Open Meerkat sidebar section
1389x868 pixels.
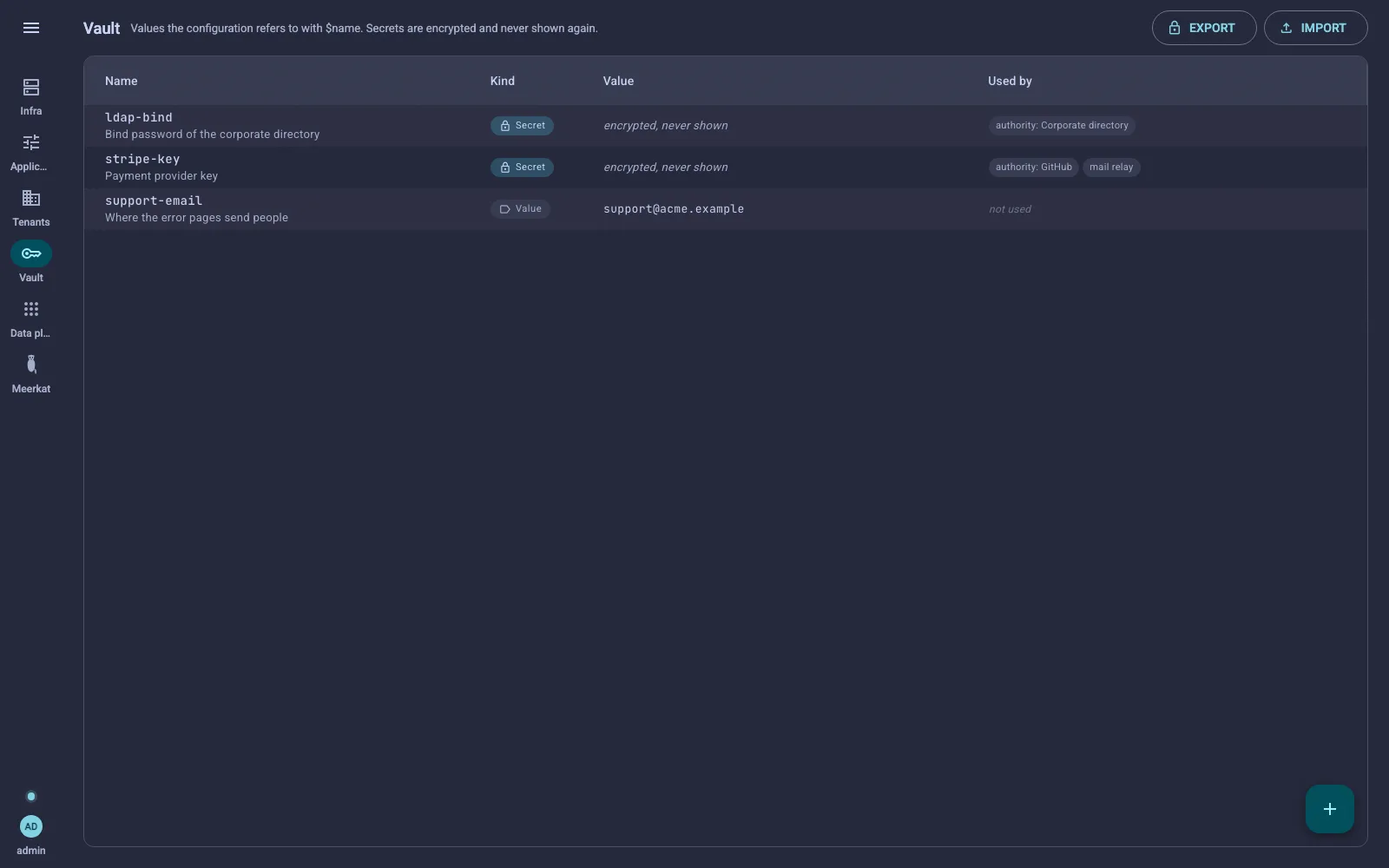pyautogui.click(x=31, y=373)
